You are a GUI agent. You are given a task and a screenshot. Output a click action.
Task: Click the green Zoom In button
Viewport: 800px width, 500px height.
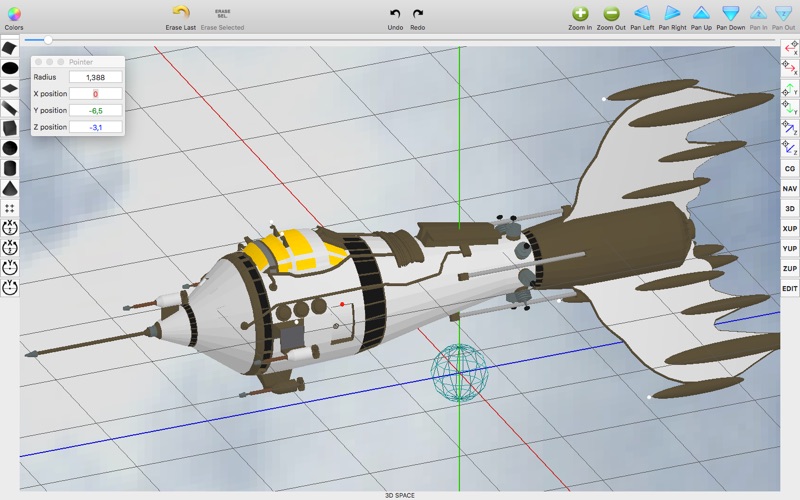(x=580, y=14)
